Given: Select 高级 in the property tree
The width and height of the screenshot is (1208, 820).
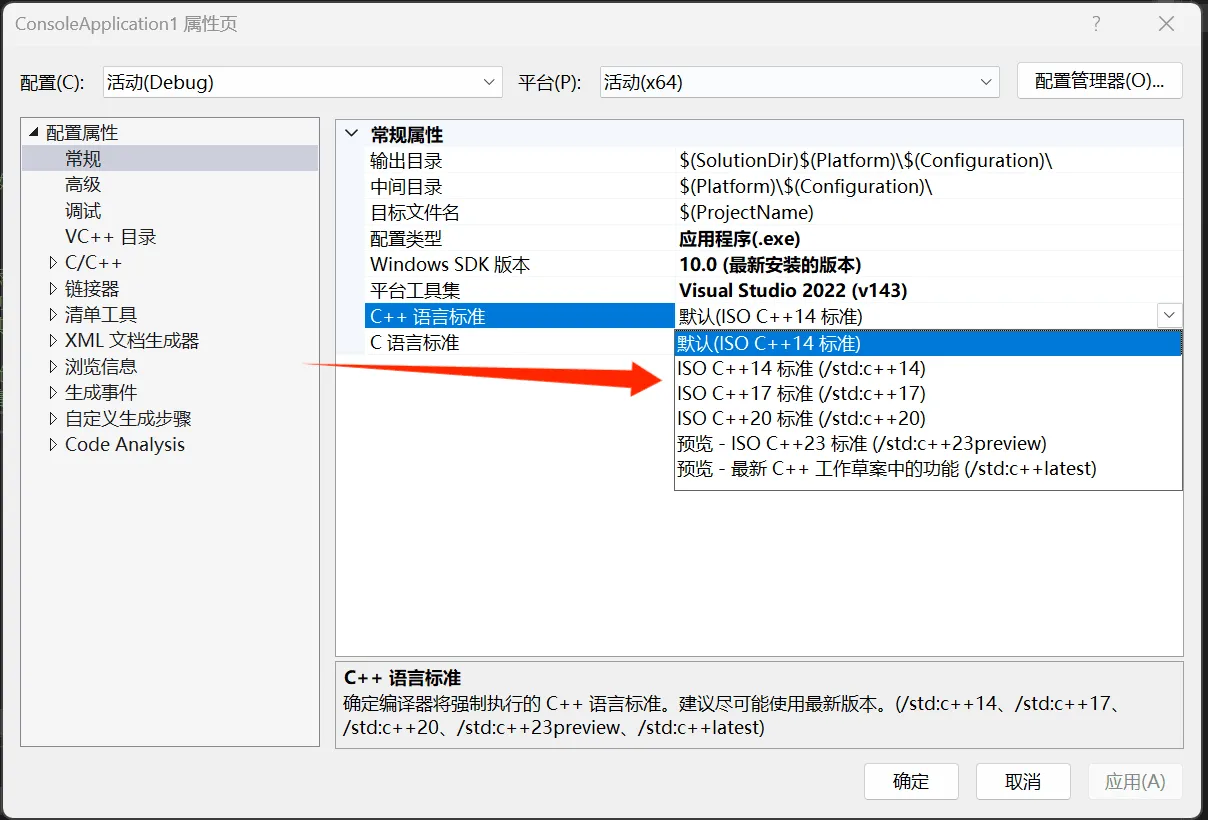Looking at the screenshot, I should (83, 185).
